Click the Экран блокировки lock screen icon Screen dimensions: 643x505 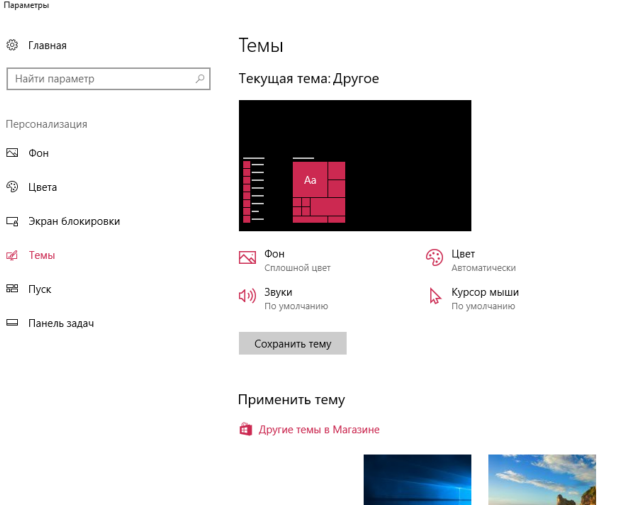(x=12, y=221)
